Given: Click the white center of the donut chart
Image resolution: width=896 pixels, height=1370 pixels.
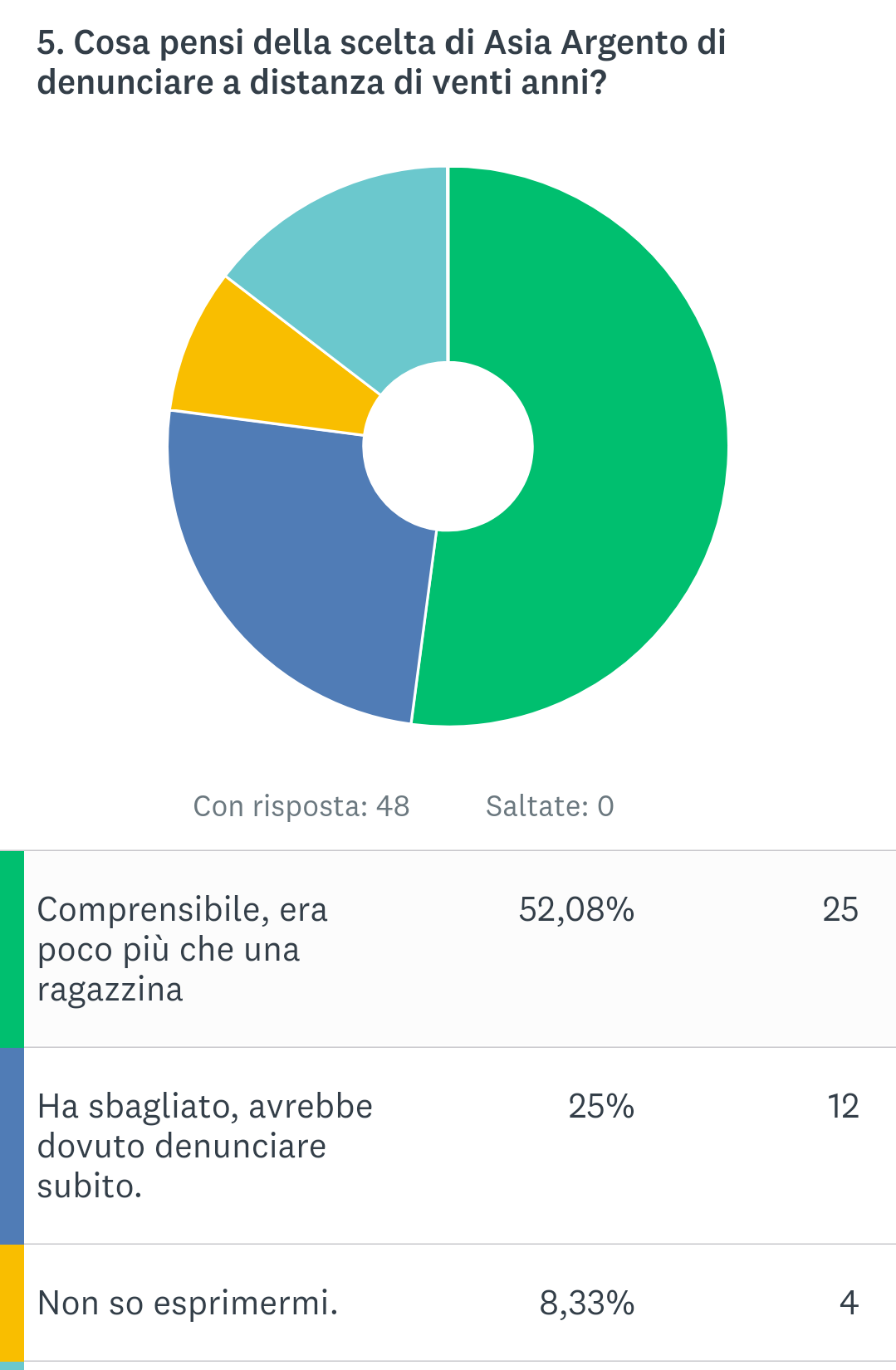Looking at the screenshot, I should click(448, 447).
